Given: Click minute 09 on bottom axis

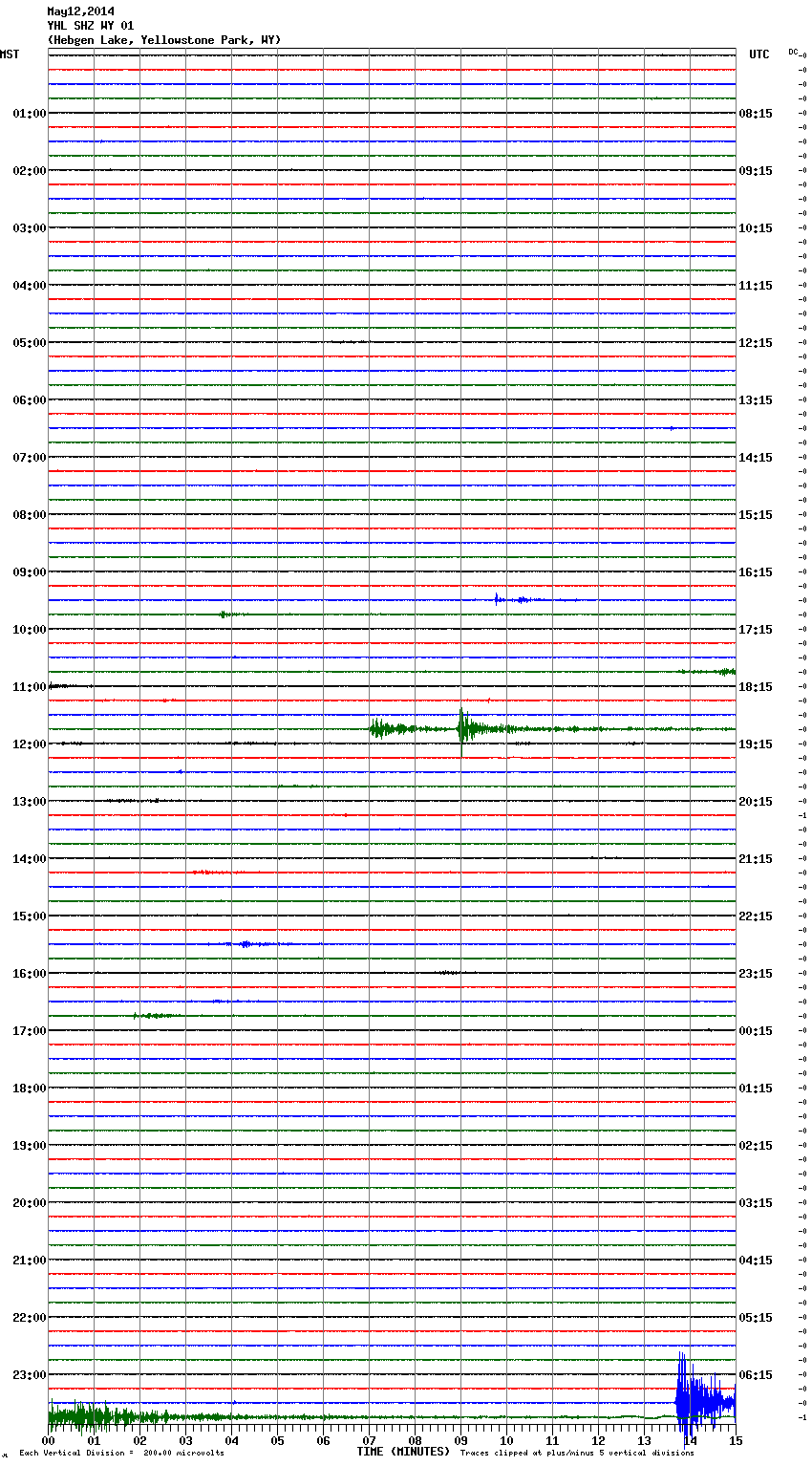Looking at the screenshot, I should (461, 1440).
